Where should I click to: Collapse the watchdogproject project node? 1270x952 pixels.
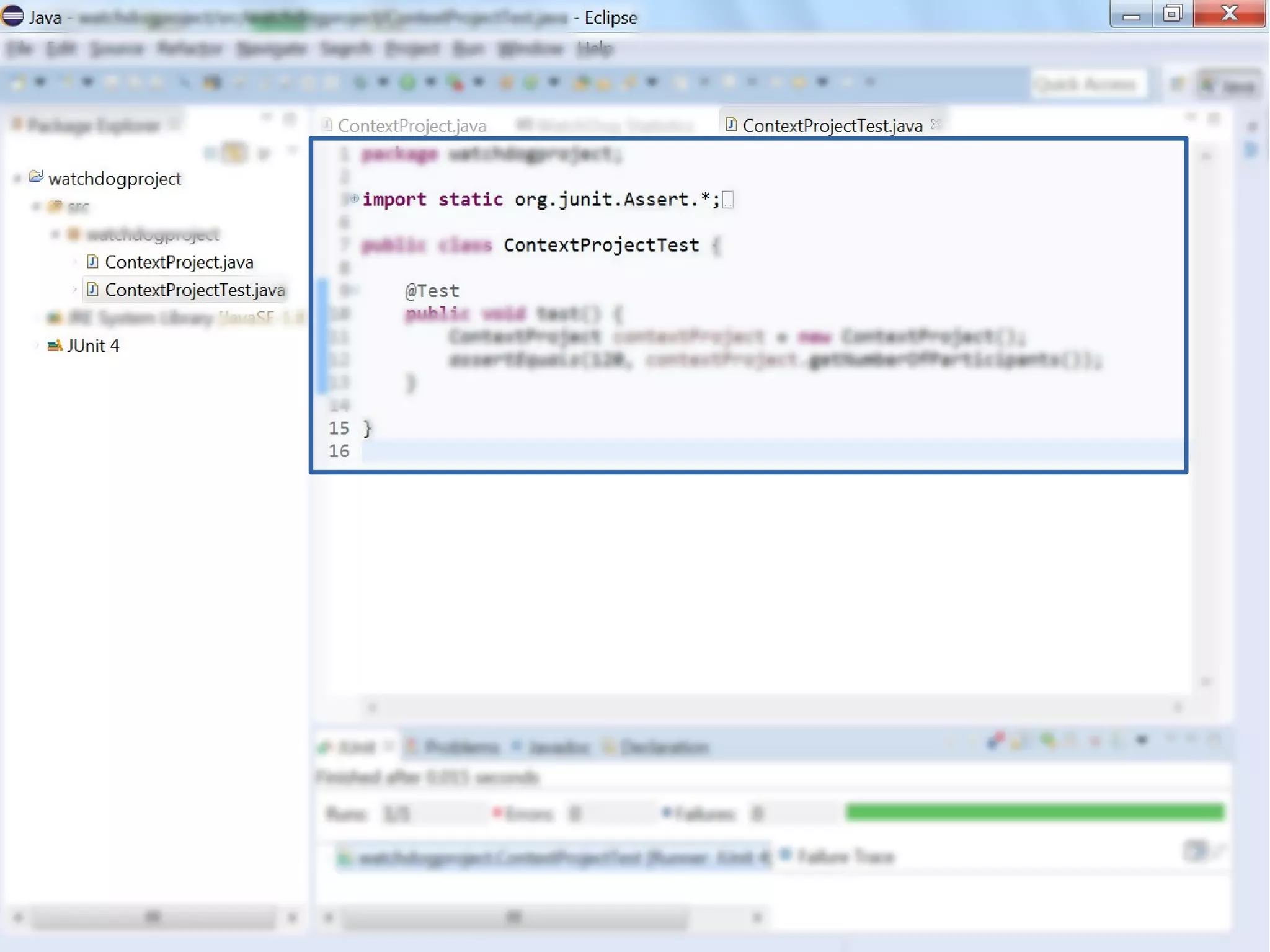click(17, 179)
